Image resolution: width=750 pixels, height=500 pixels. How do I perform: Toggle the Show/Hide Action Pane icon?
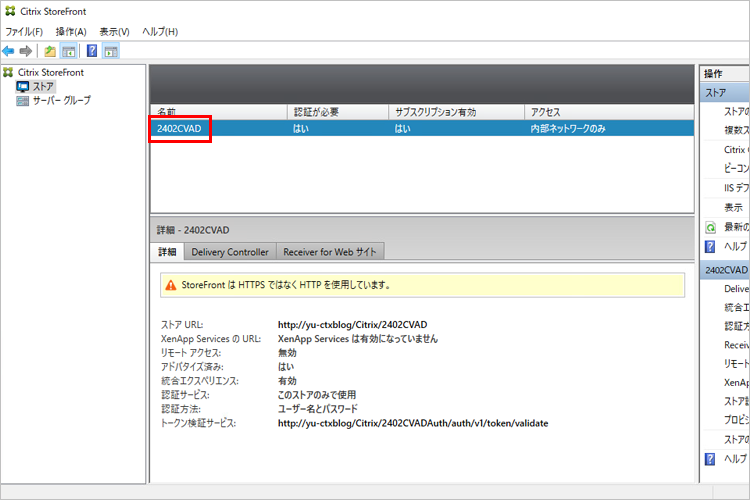[x=111, y=51]
